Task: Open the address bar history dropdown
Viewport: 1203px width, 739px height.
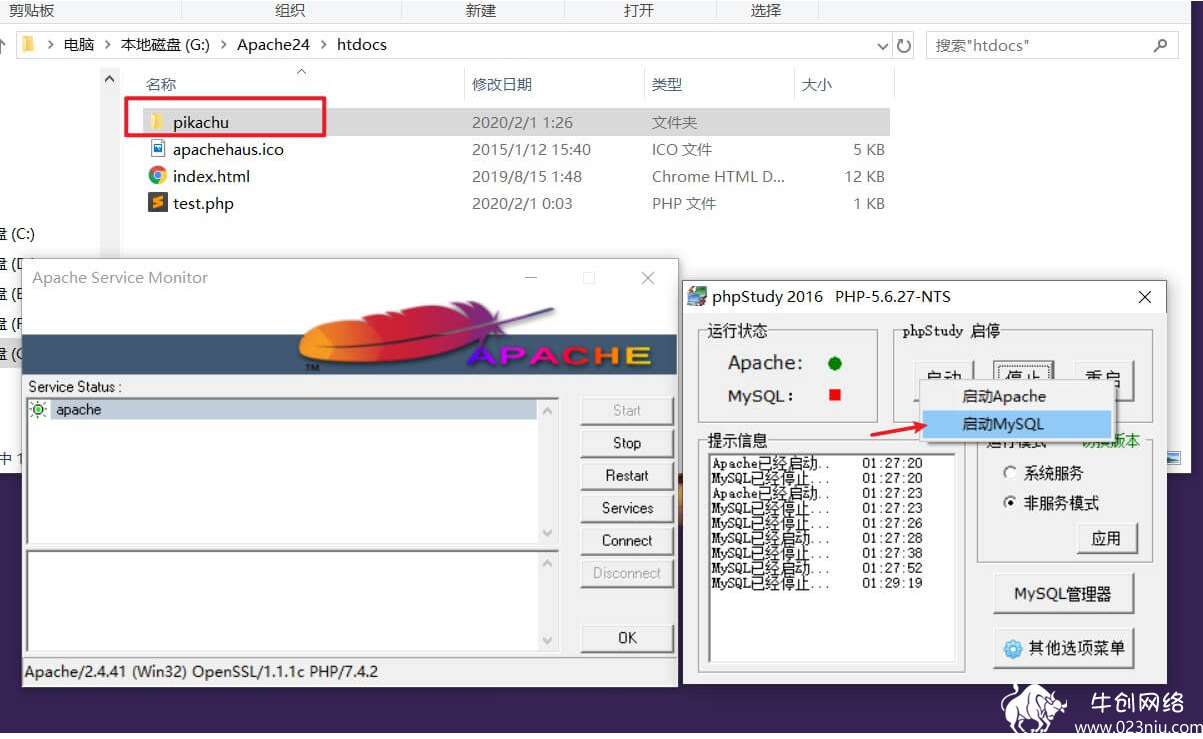Action: 883,46
